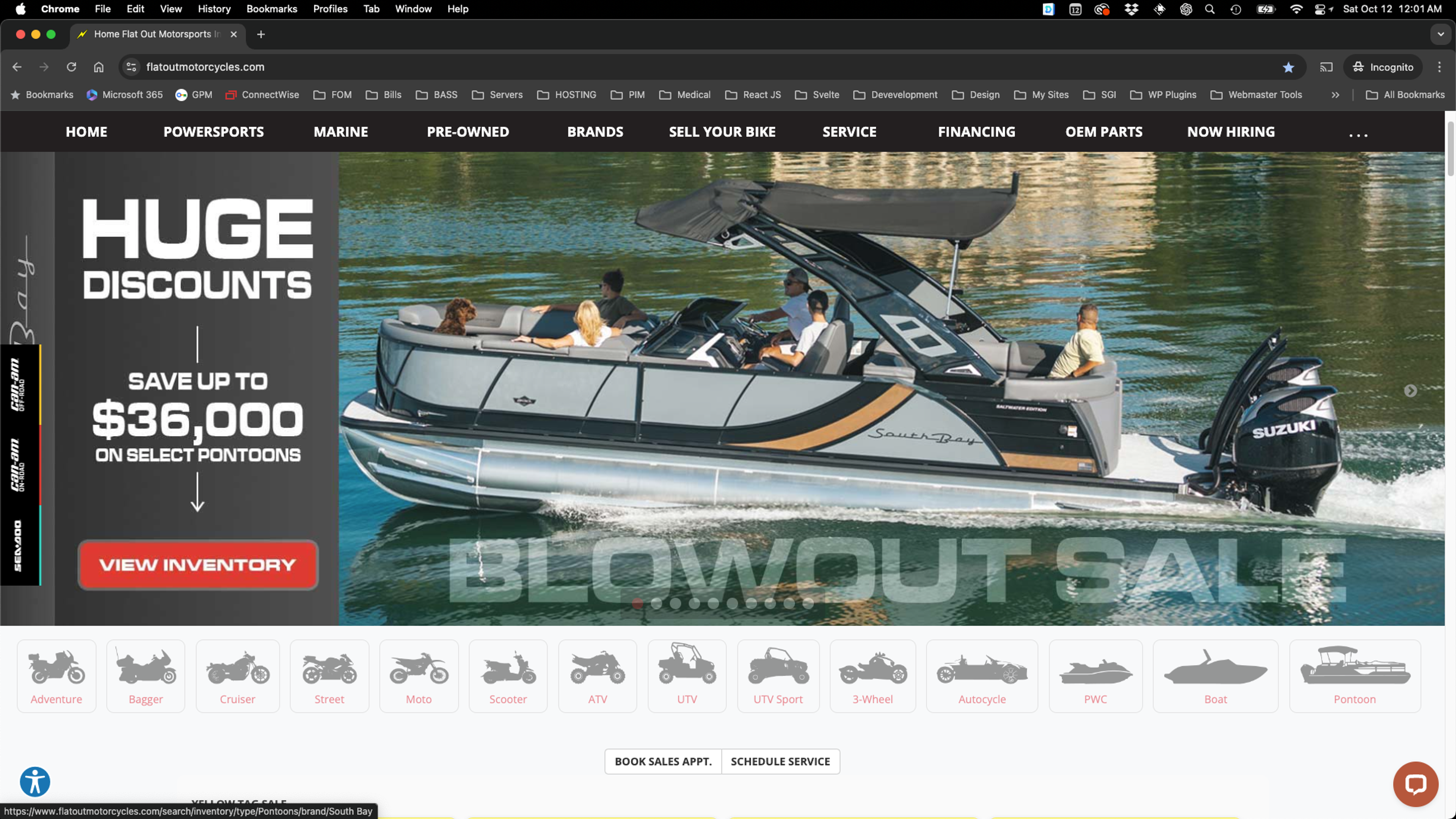1456x819 pixels.
Task: Jump to the last carousel slide dot
Action: point(808,604)
